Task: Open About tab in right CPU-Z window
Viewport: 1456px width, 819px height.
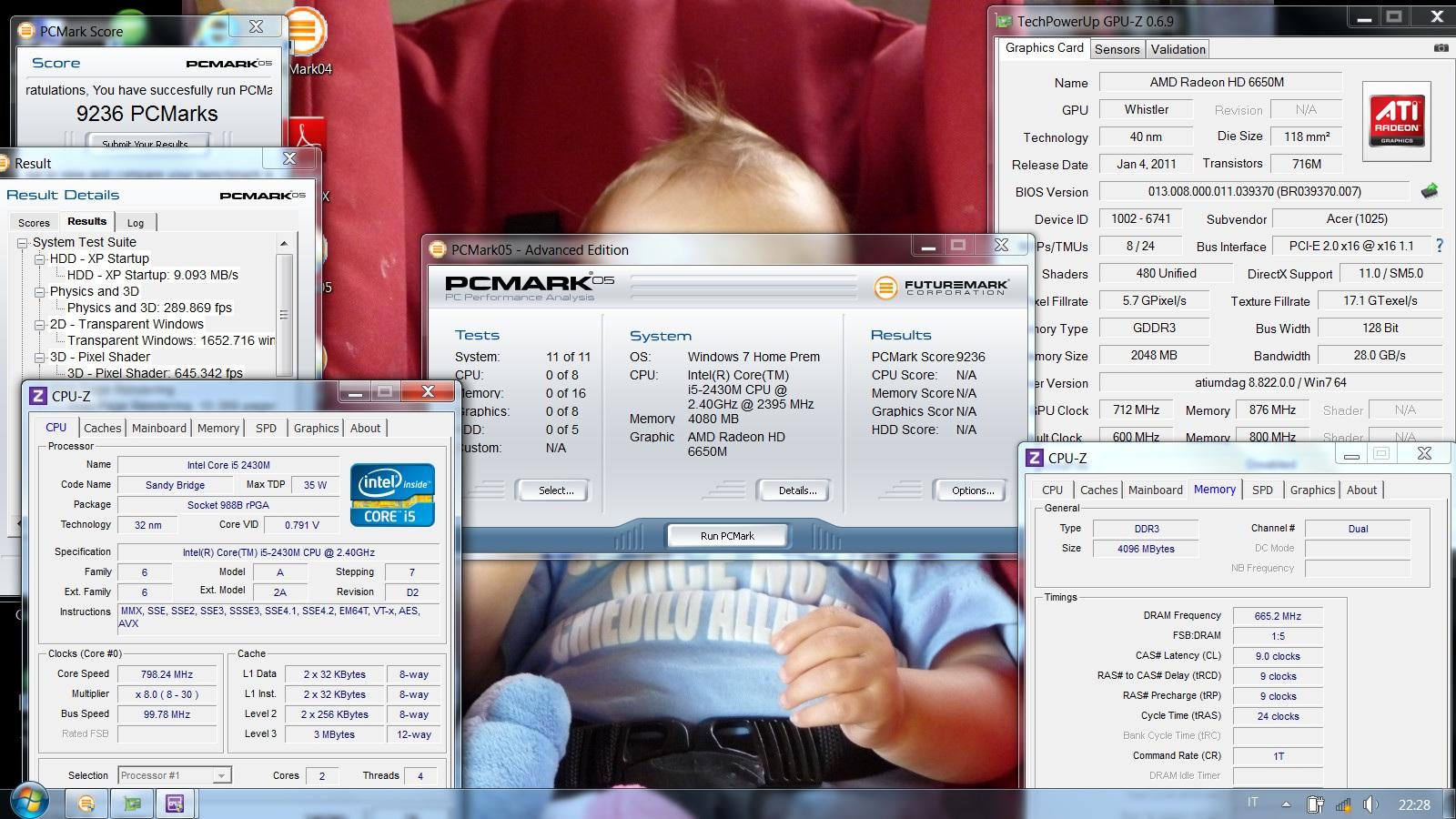Action: [1361, 490]
